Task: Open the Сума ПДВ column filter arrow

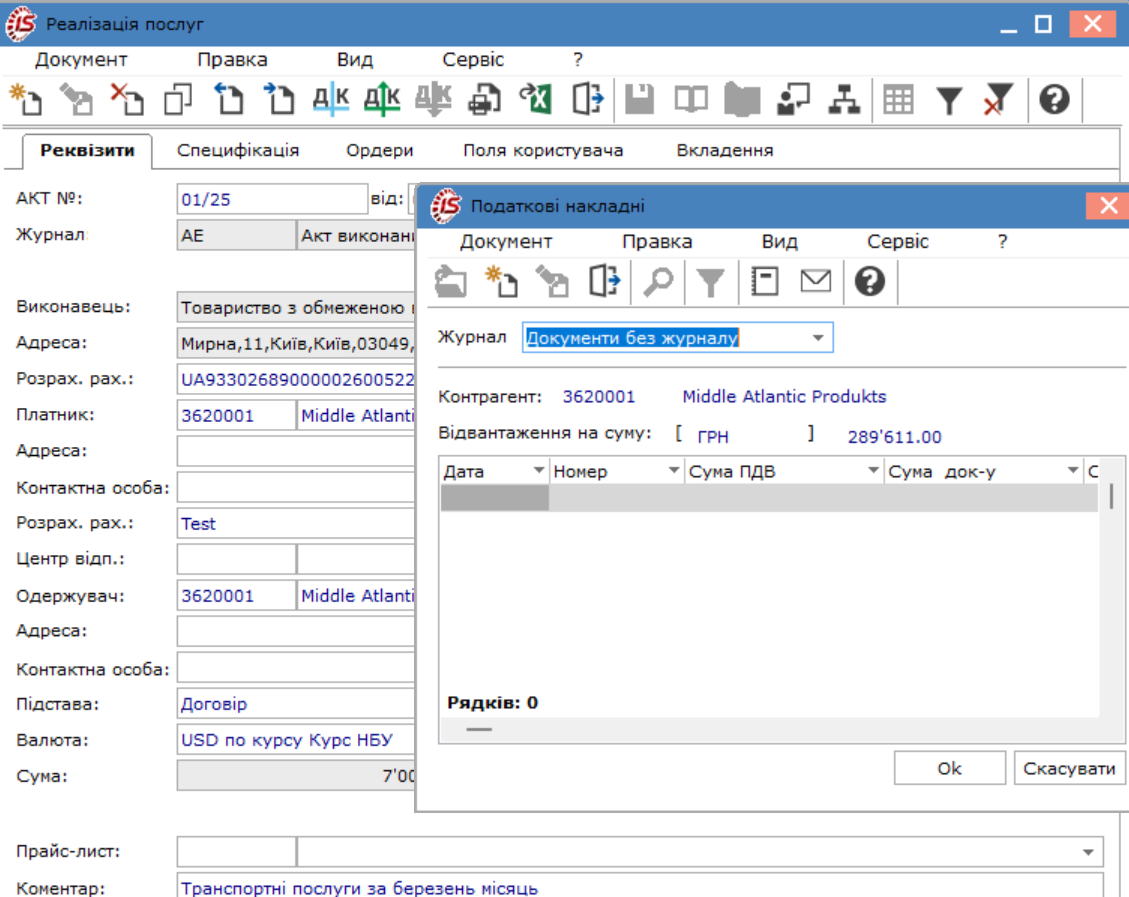Action: (x=873, y=471)
